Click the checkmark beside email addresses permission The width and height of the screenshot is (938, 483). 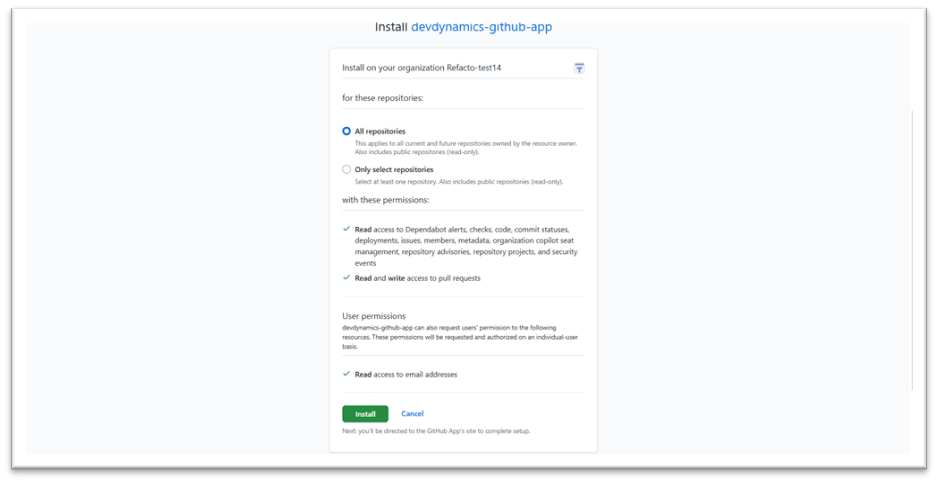[x=346, y=374]
